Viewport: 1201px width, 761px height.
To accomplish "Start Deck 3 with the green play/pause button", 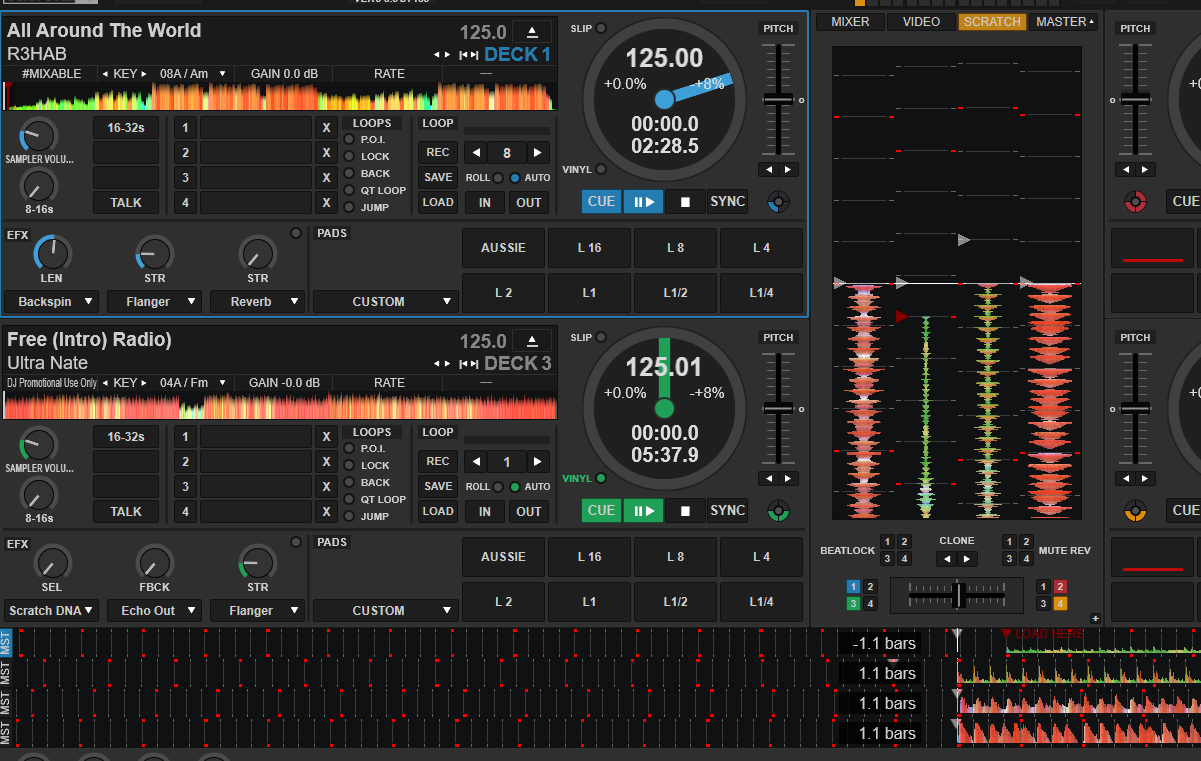I will (x=642, y=511).
